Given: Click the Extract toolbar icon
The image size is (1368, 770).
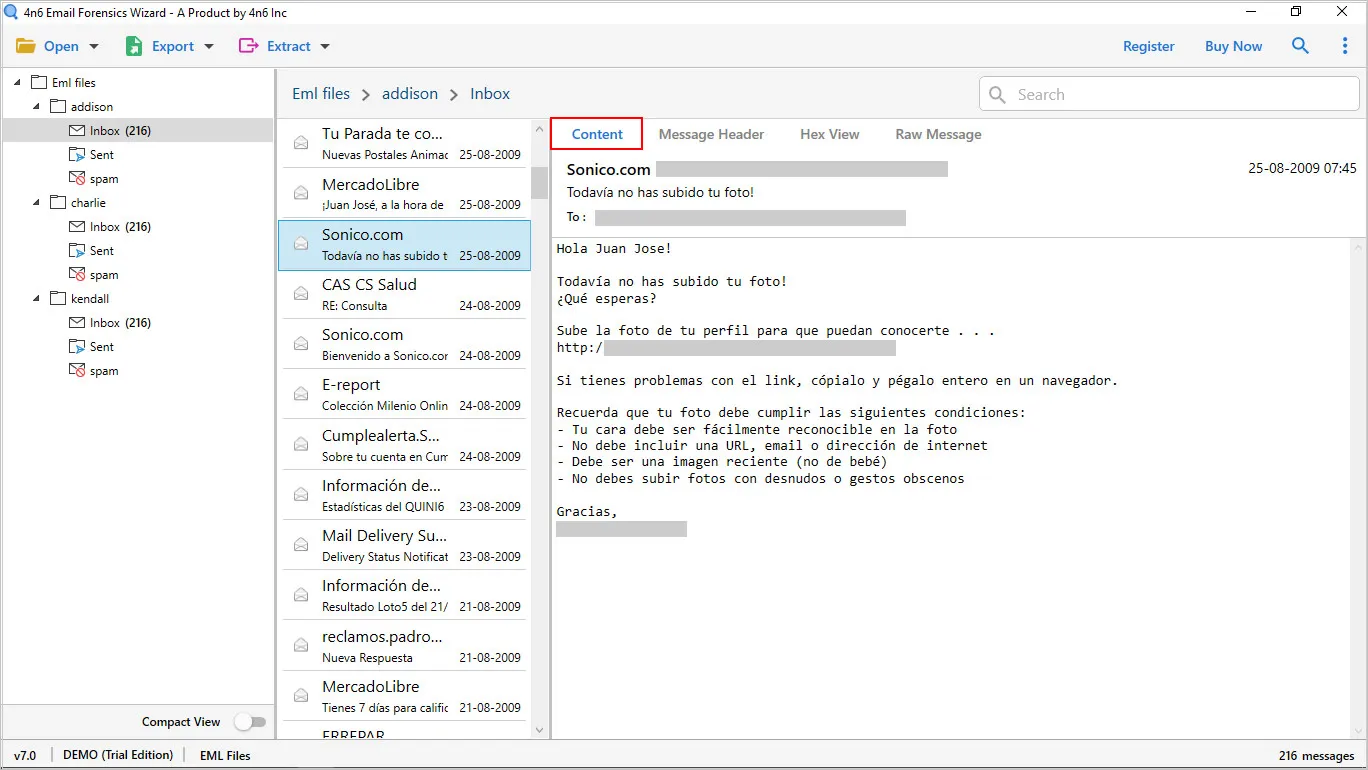Looking at the screenshot, I should pos(248,46).
